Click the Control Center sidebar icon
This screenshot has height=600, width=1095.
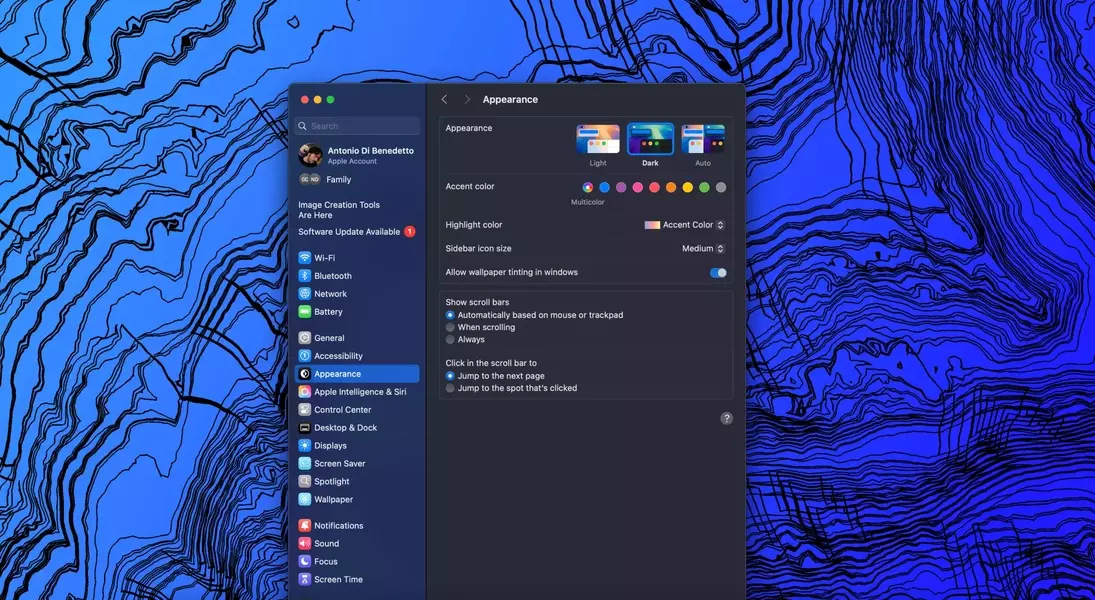pos(305,410)
